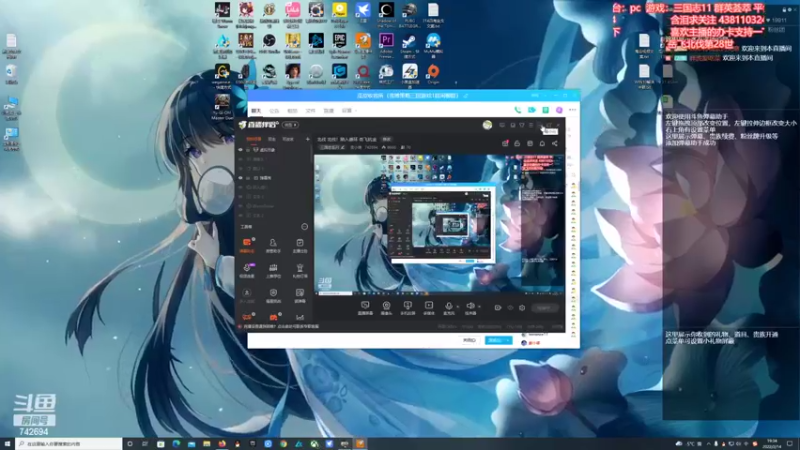Open the streamer avatar in streaming app header
The width and height of the screenshot is (800, 450).
(487, 125)
